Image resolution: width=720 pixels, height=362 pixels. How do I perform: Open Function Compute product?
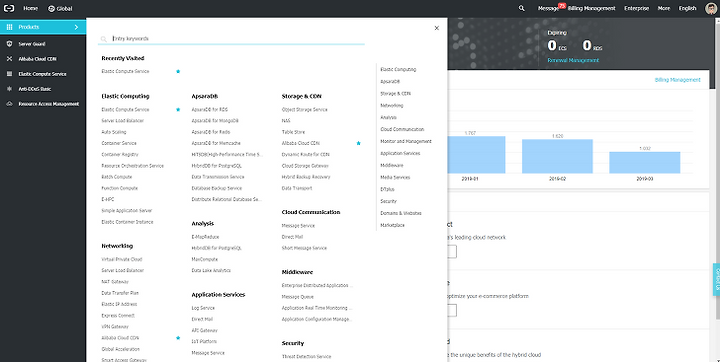[119, 188]
